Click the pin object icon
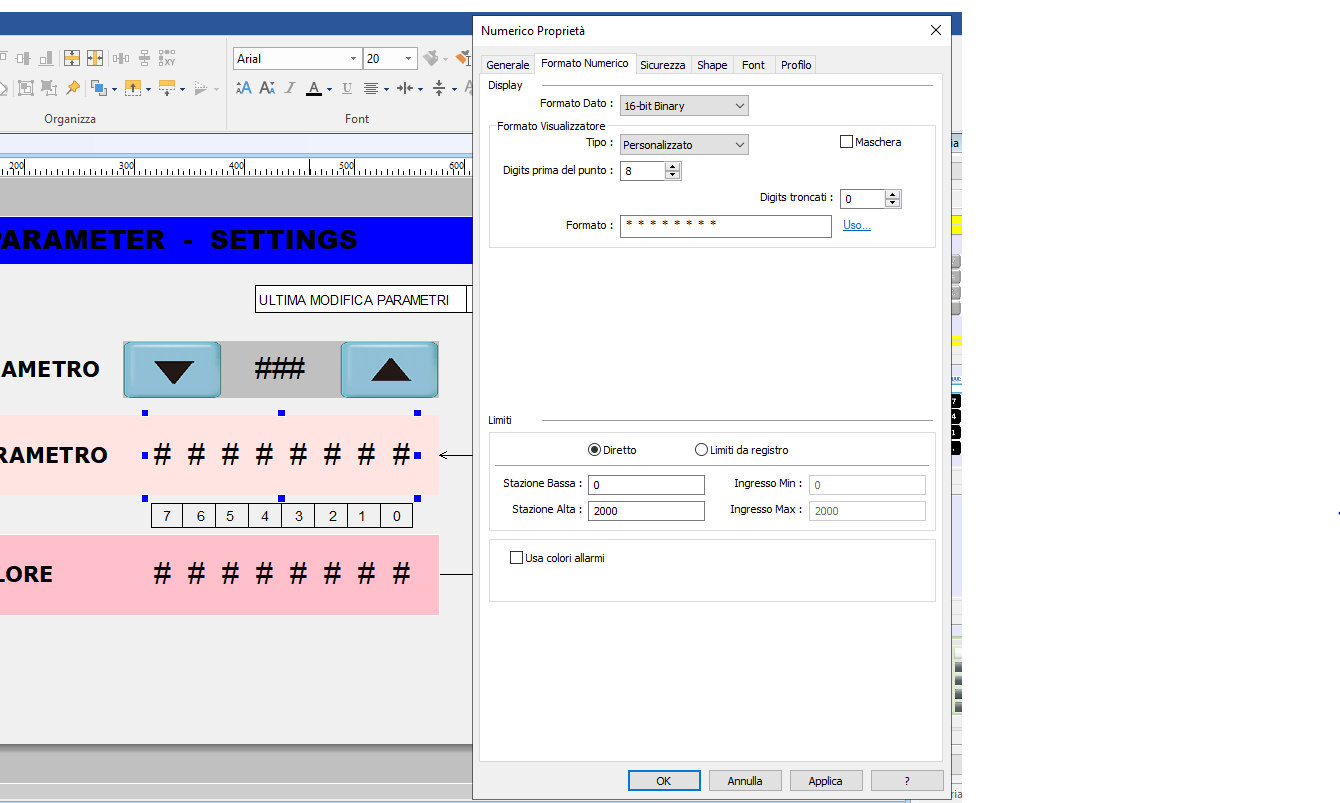 (x=73, y=88)
